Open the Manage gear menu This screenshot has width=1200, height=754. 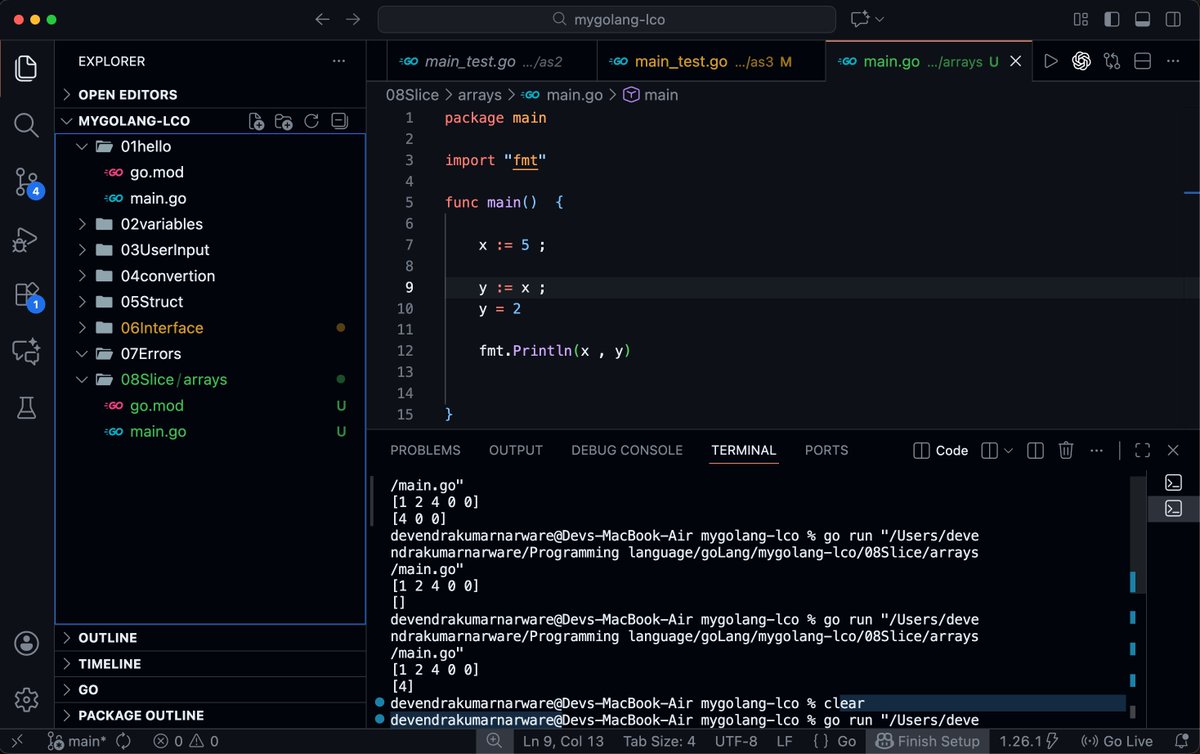coord(26,699)
